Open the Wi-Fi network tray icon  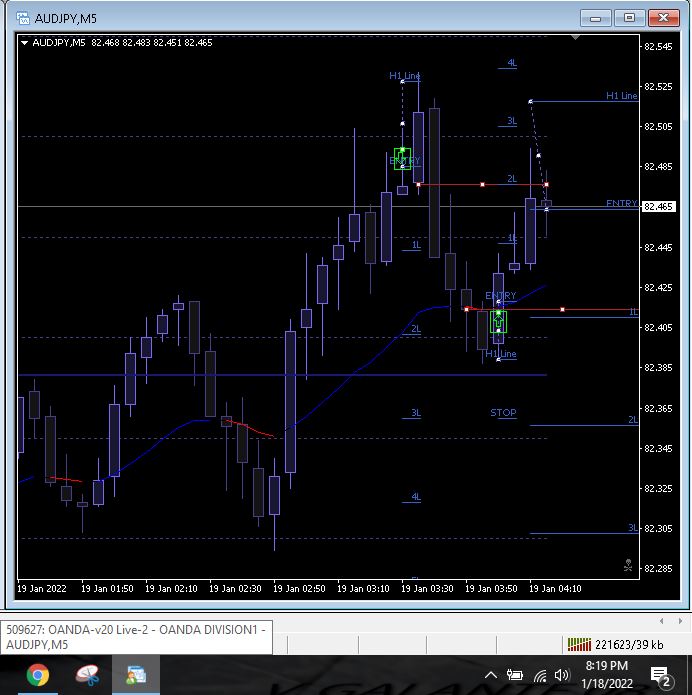[540, 675]
